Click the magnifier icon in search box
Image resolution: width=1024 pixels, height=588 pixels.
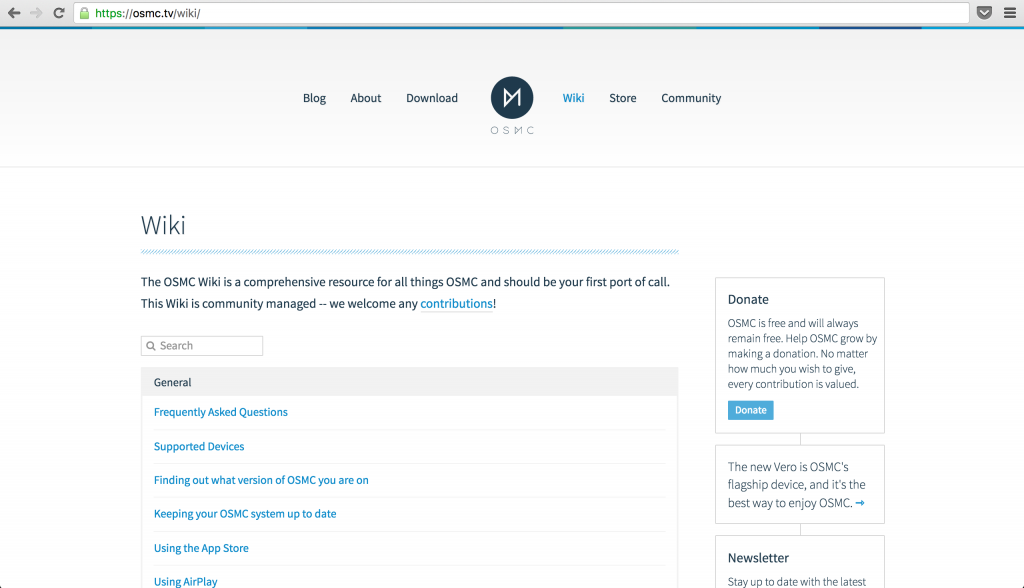[x=151, y=346]
